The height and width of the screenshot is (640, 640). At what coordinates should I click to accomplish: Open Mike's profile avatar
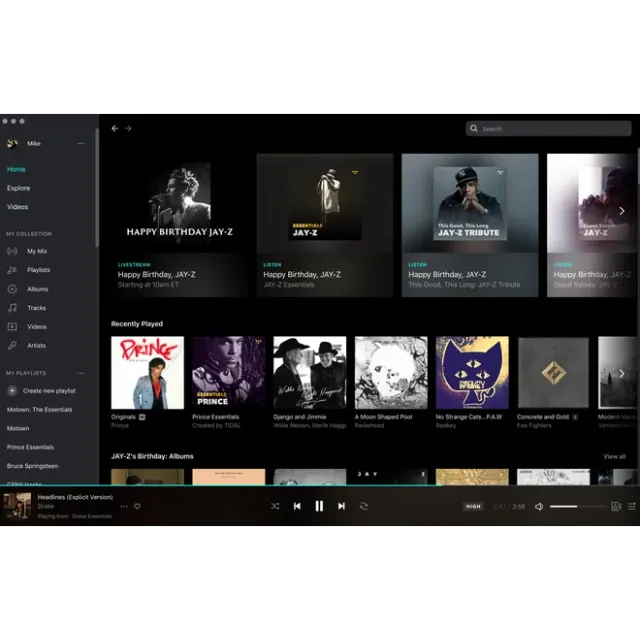[x=12, y=143]
